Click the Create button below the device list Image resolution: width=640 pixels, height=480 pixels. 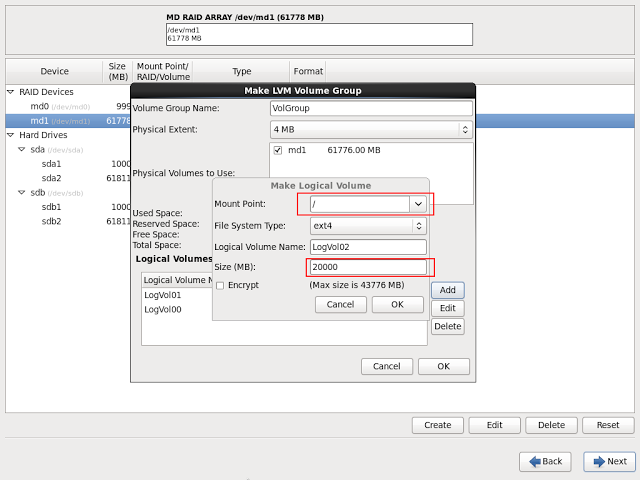point(437,425)
